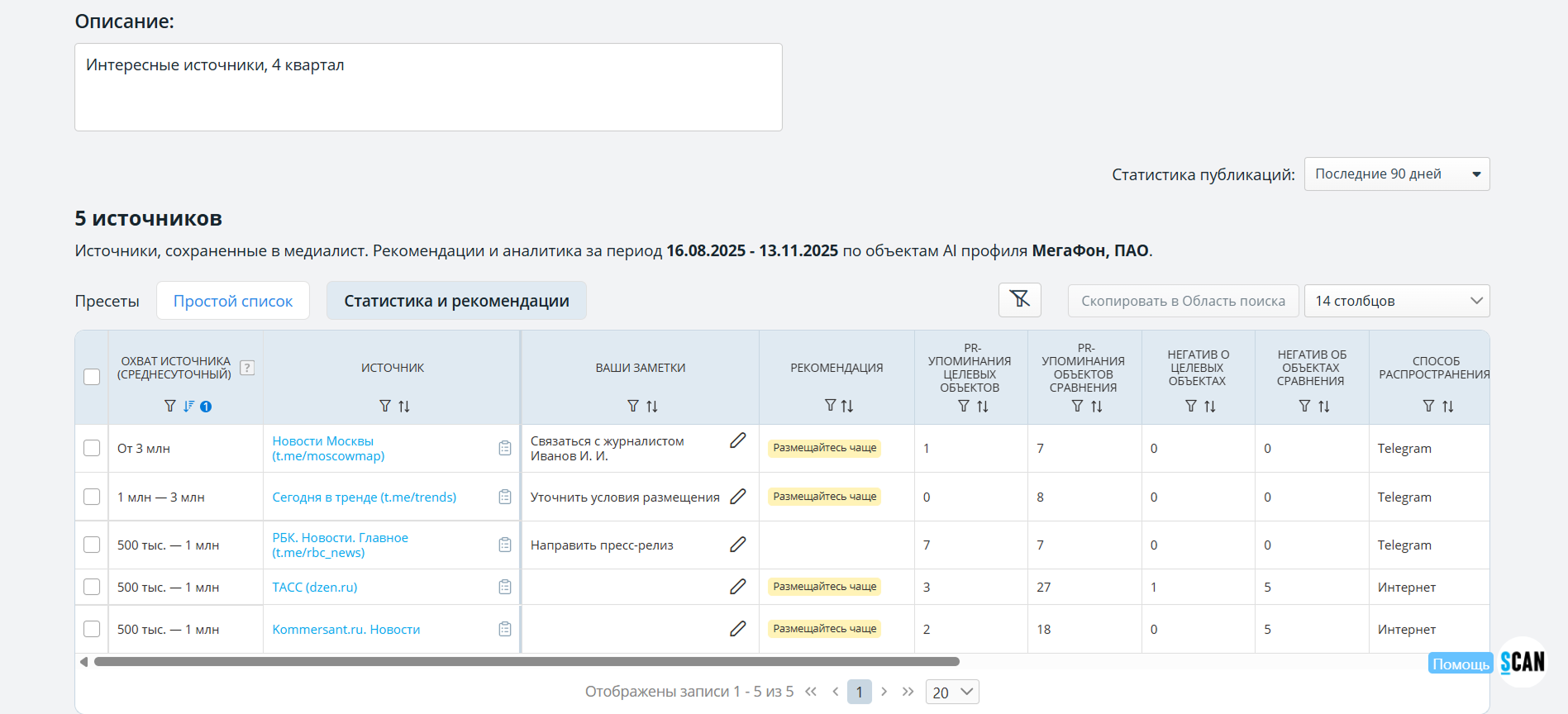1568x714 pixels.
Task: Select checkbox for the ТАСС row
Action: [92, 587]
